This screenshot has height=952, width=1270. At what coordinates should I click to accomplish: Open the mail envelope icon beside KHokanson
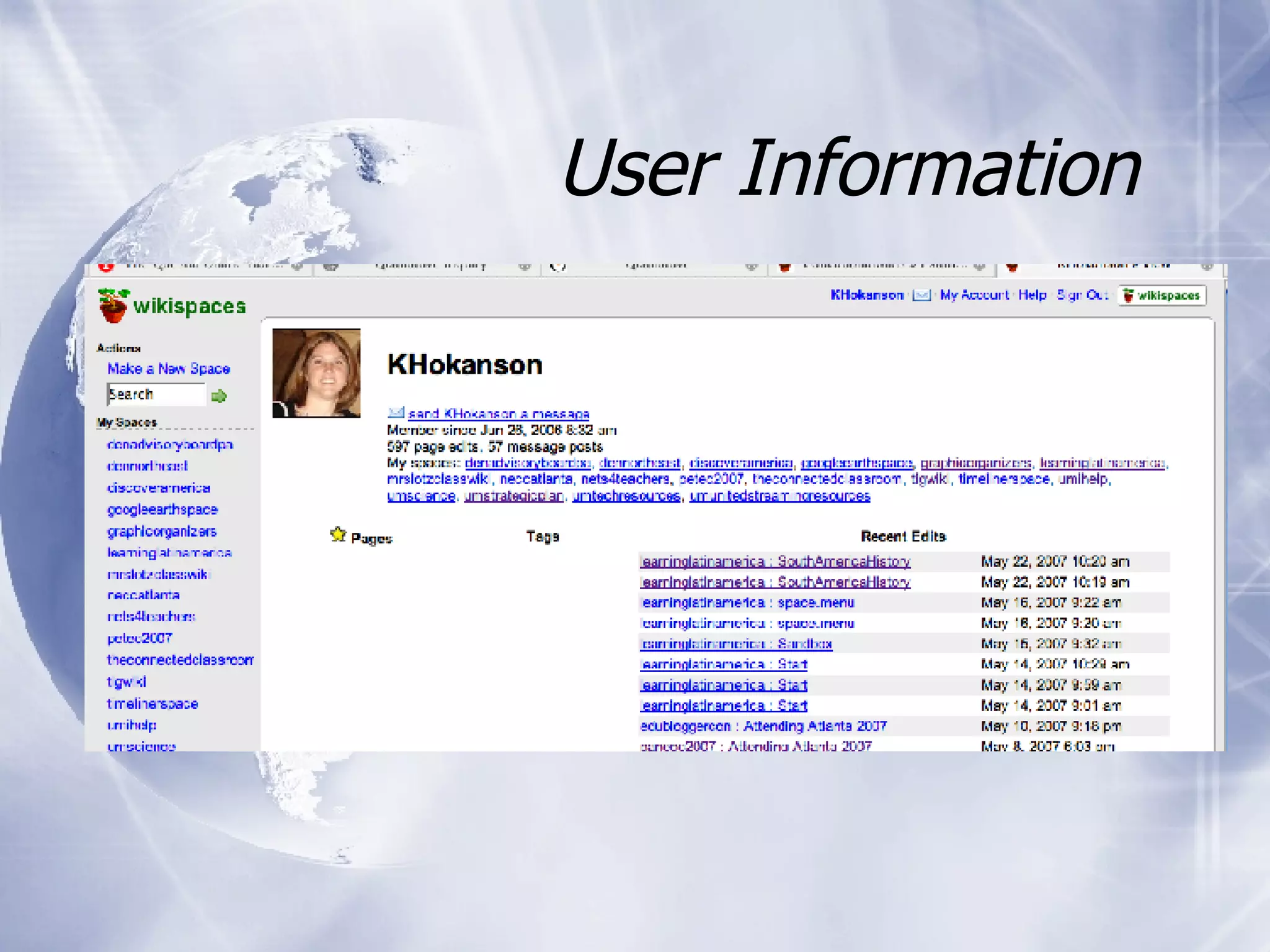click(921, 296)
